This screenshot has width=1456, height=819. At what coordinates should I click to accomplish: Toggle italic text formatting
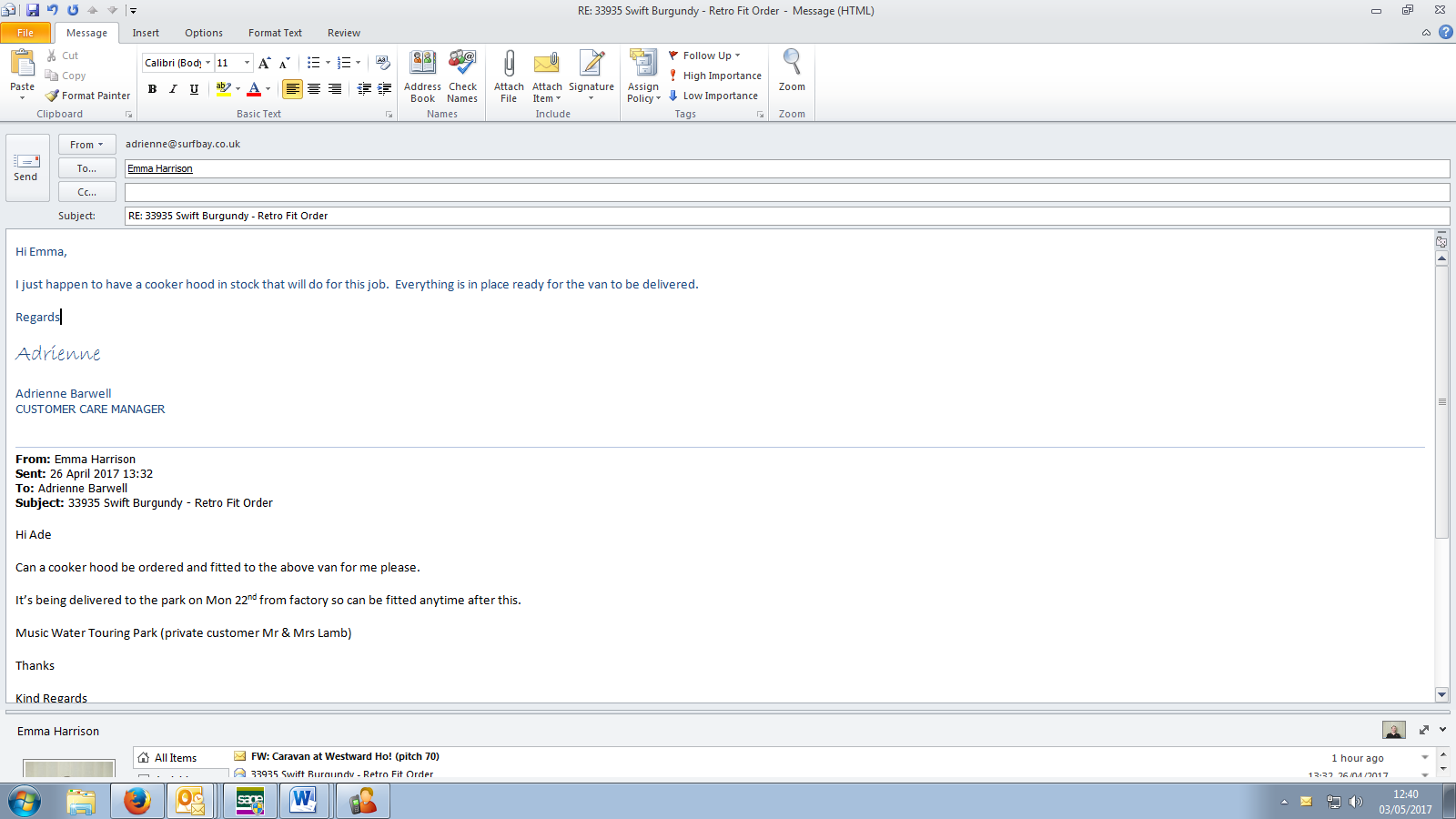pyautogui.click(x=173, y=89)
